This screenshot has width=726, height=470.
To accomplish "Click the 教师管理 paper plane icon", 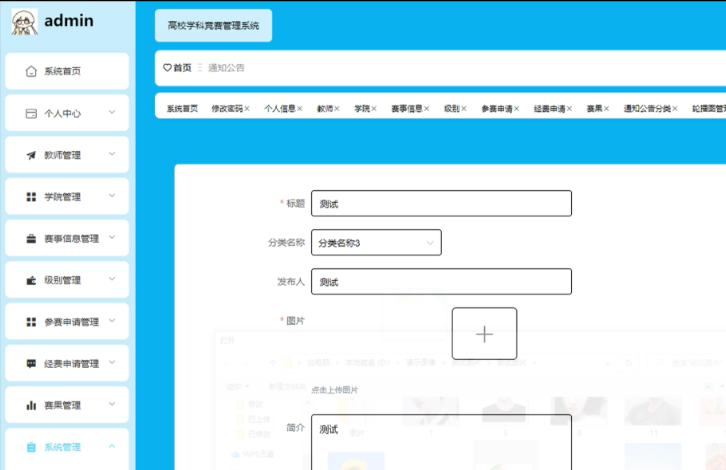I will pyautogui.click(x=31, y=155).
